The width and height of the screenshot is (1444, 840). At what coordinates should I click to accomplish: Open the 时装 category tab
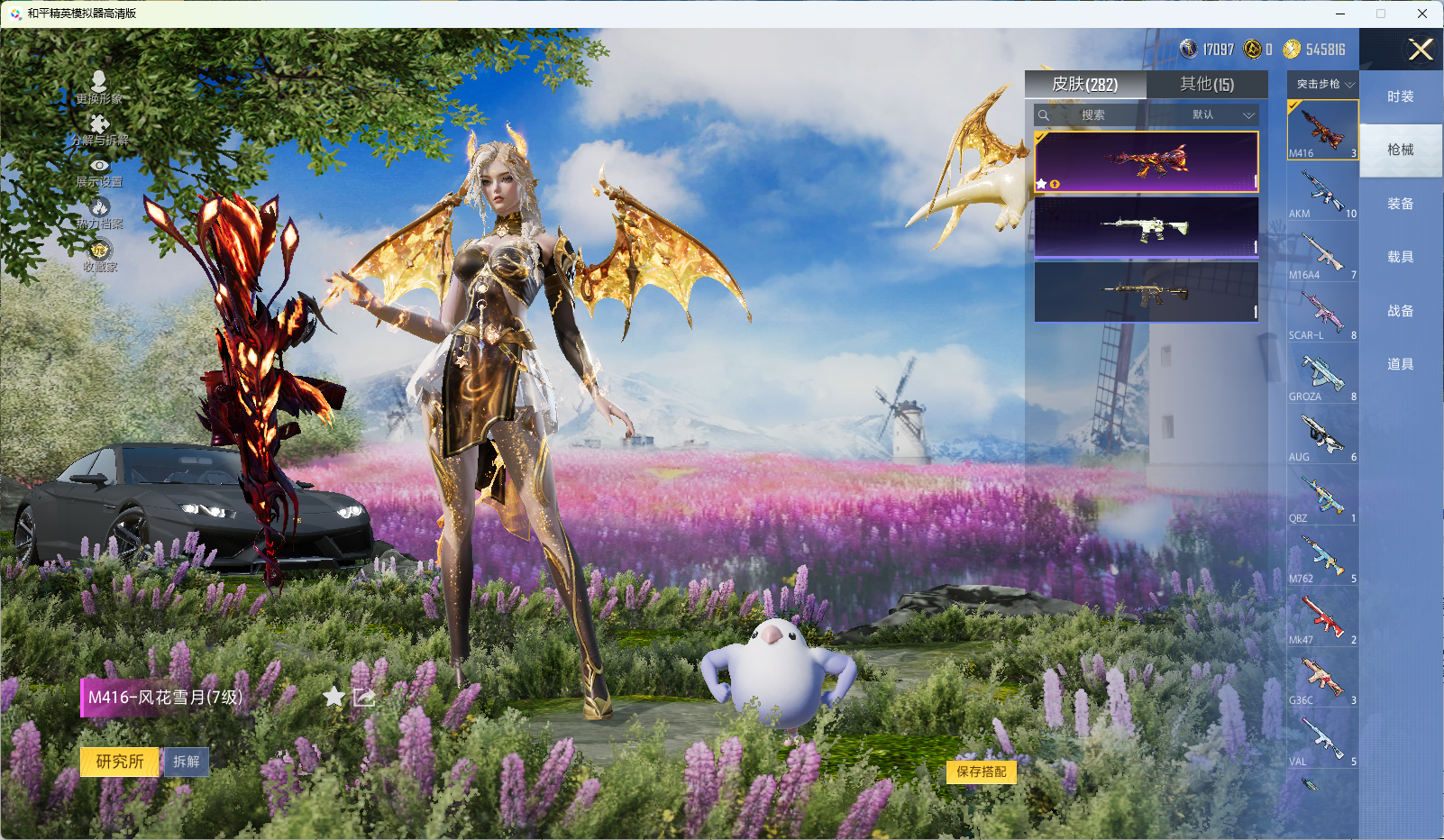point(1400,96)
